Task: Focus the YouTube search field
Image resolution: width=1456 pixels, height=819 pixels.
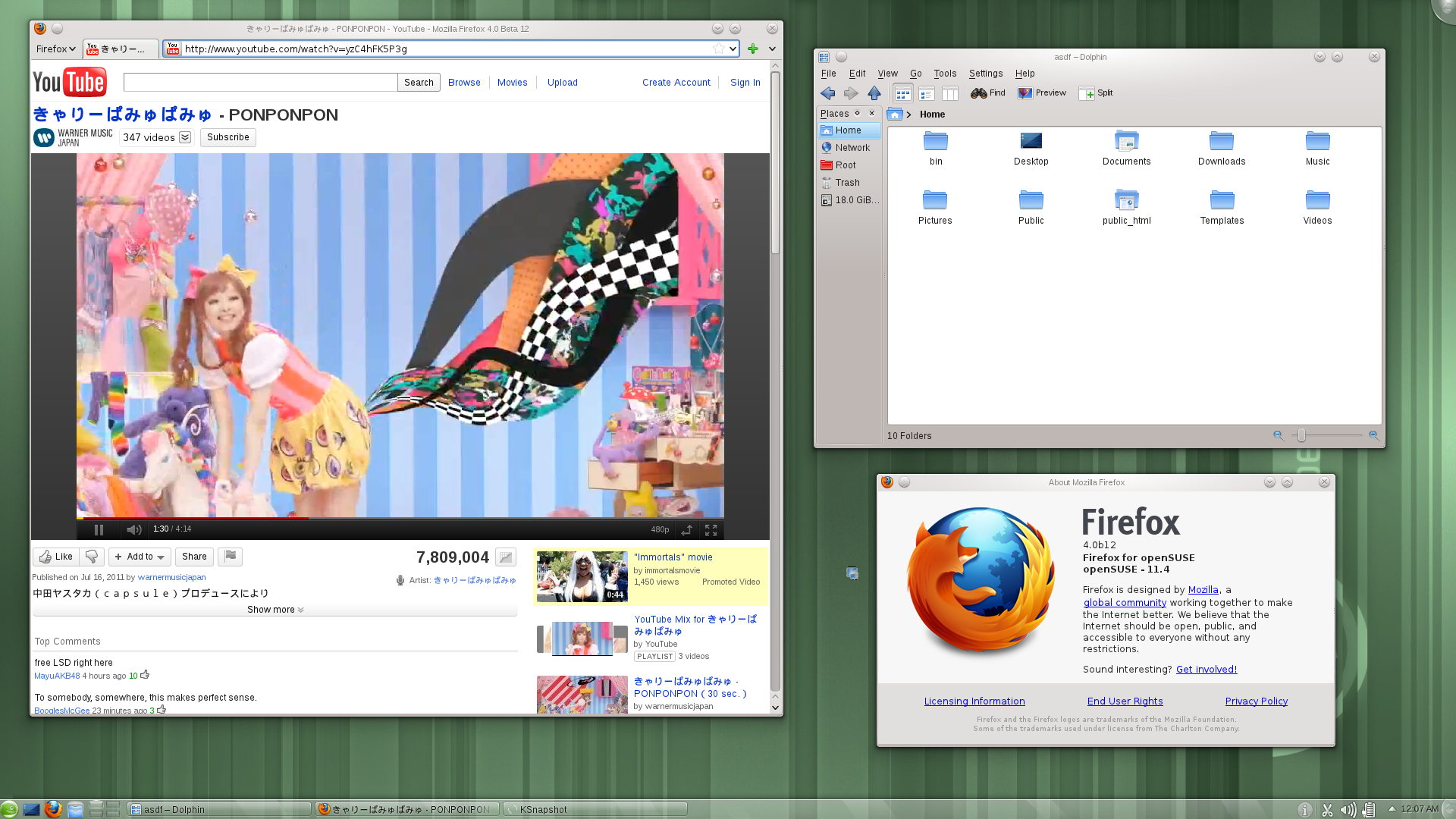Action: [x=261, y=82]
